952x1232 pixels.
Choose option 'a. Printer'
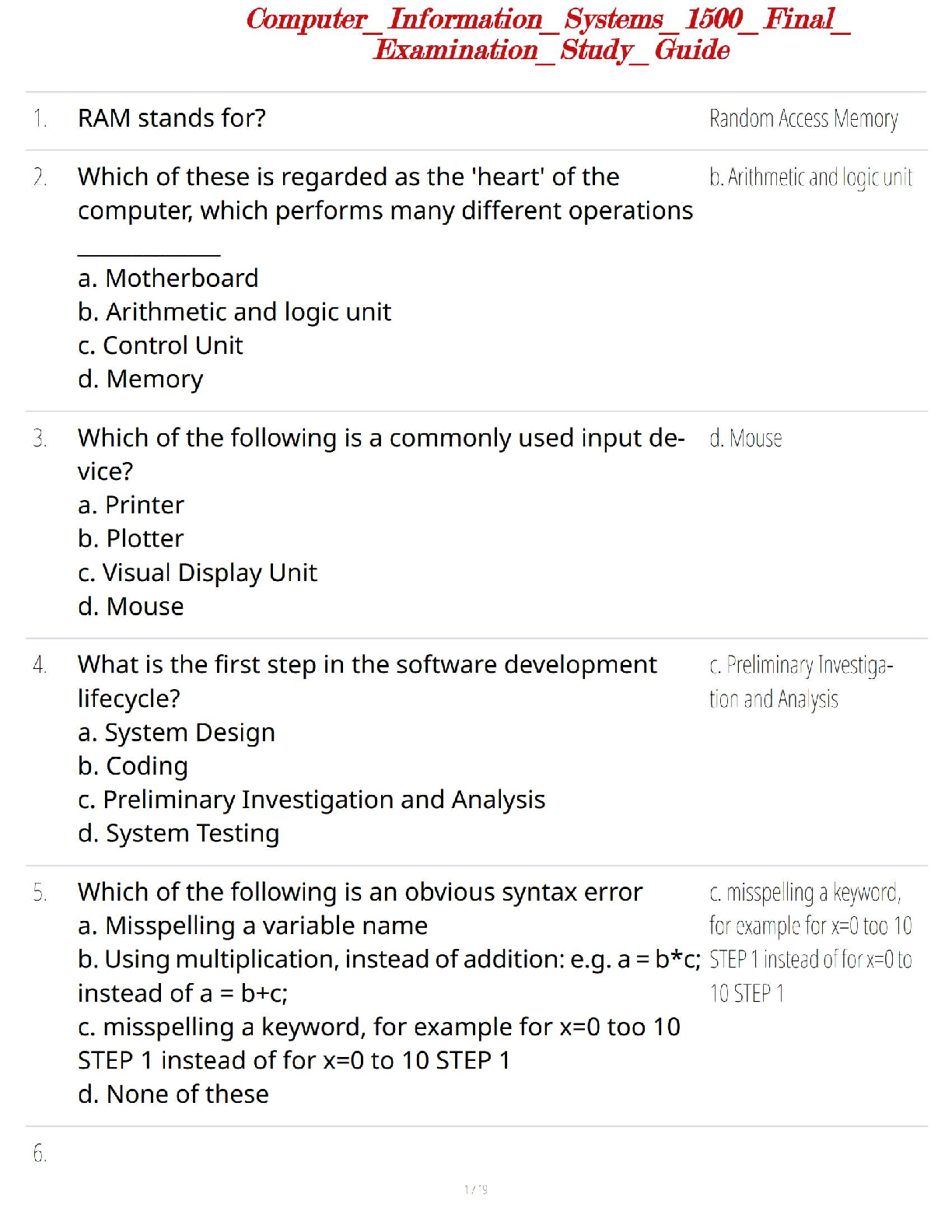131,506
